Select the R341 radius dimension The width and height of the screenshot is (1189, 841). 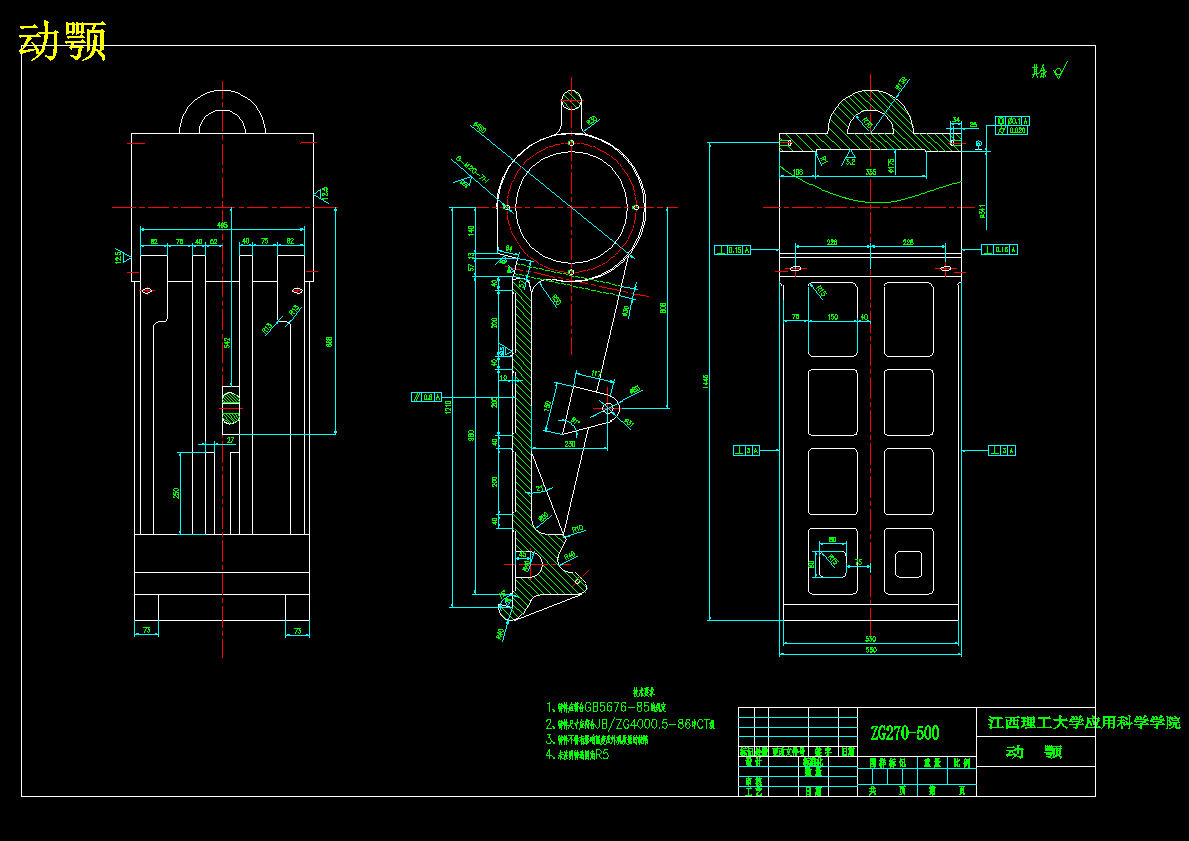tap(982, 212)
